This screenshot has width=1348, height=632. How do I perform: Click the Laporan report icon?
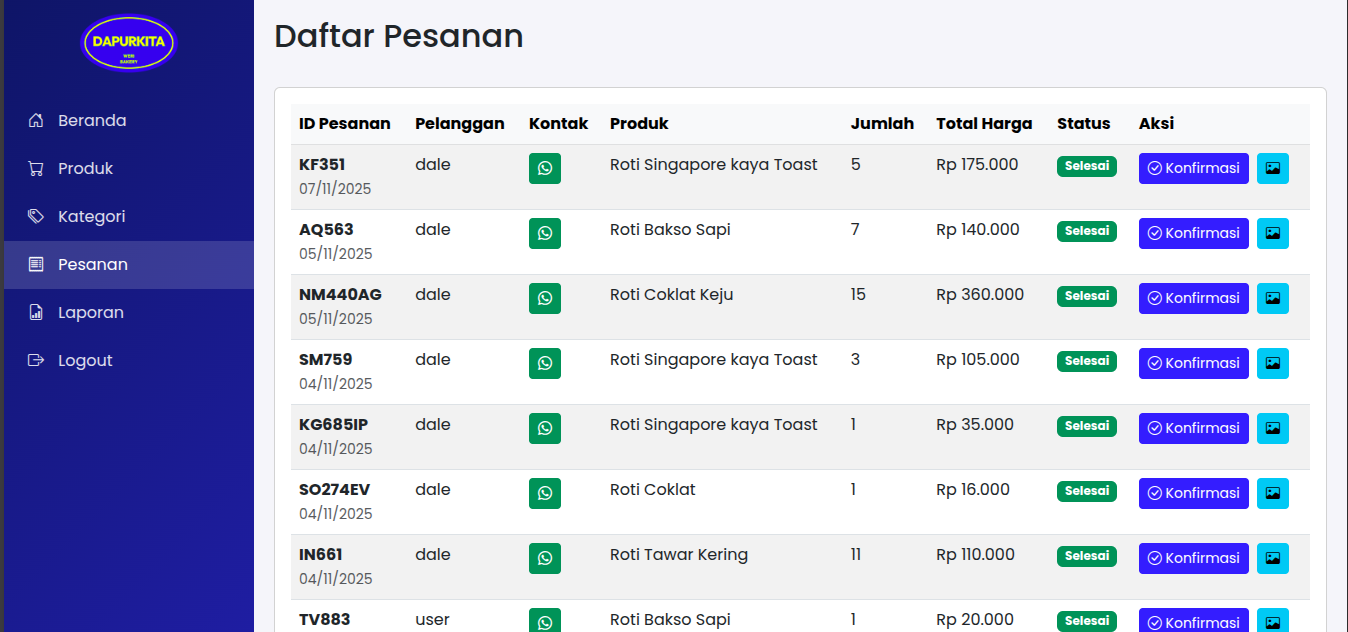pos(36,313)
